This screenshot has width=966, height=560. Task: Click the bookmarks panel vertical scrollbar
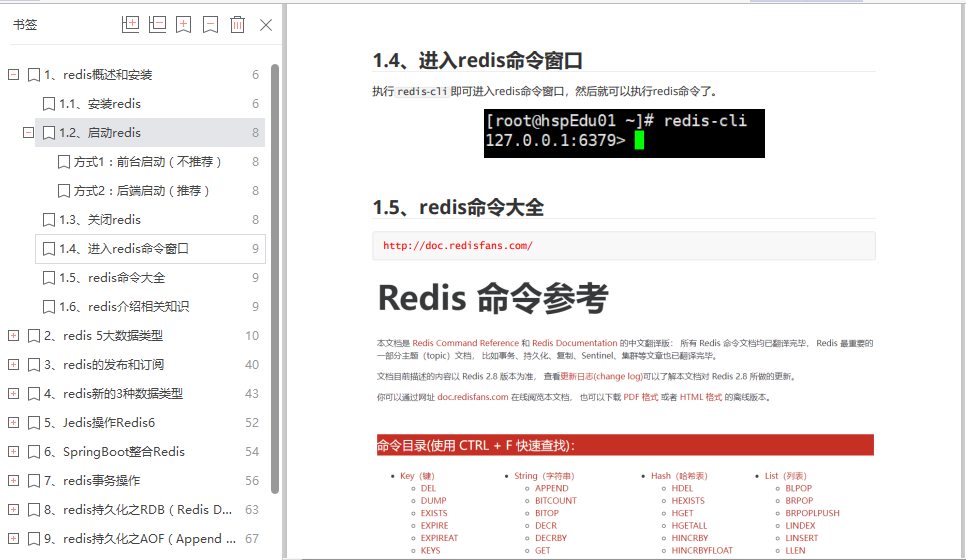point(275,278)
